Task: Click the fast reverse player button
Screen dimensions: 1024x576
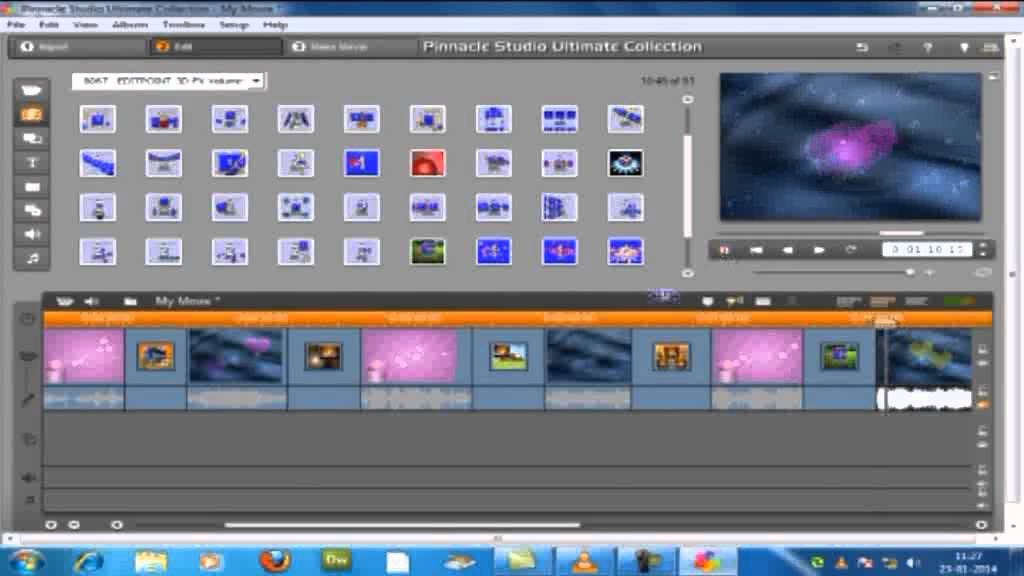Action: (x=788, y=249)
